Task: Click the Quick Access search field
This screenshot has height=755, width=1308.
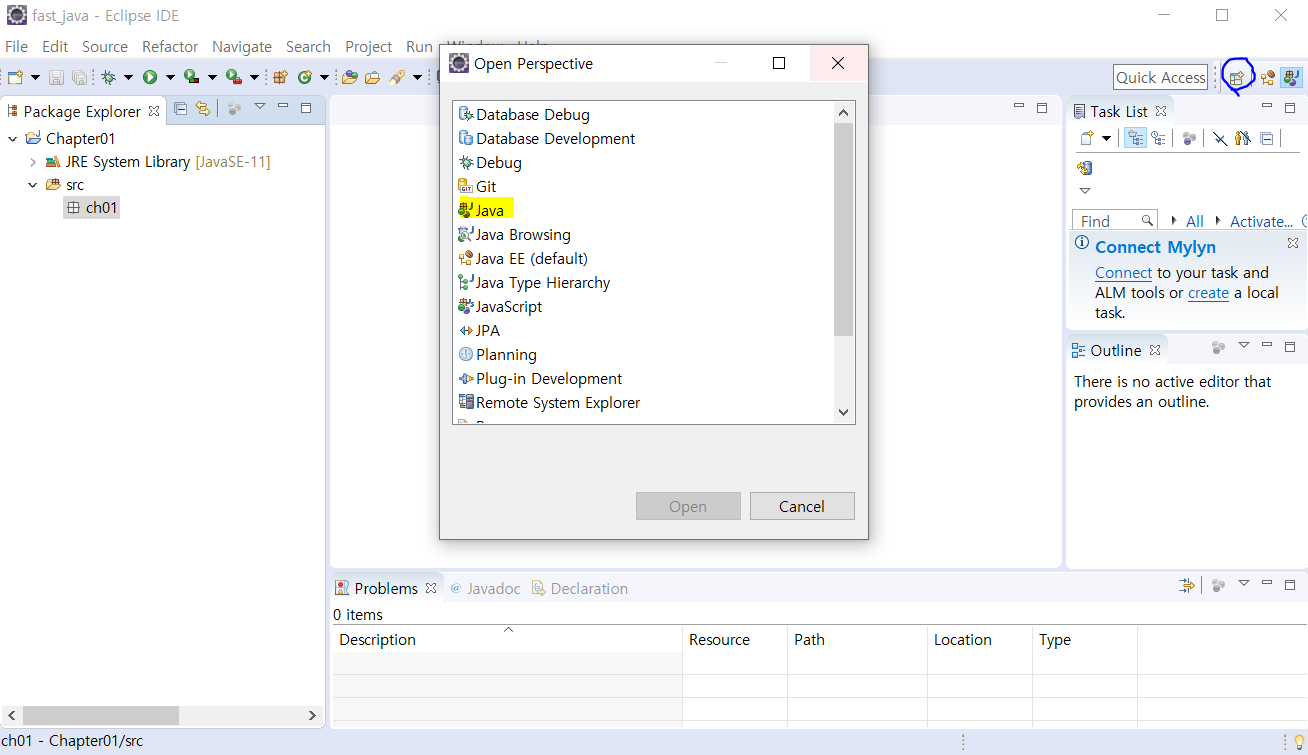Action: coord(1160,77)
